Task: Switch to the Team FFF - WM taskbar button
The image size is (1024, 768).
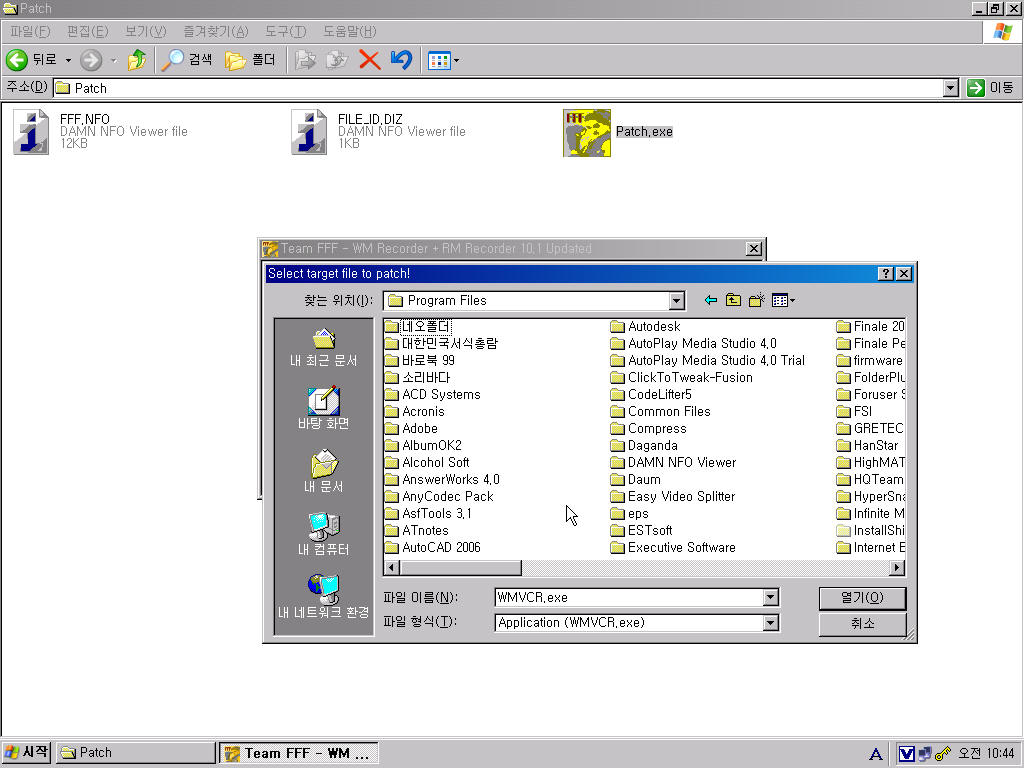Action: (x=298, y=753)
